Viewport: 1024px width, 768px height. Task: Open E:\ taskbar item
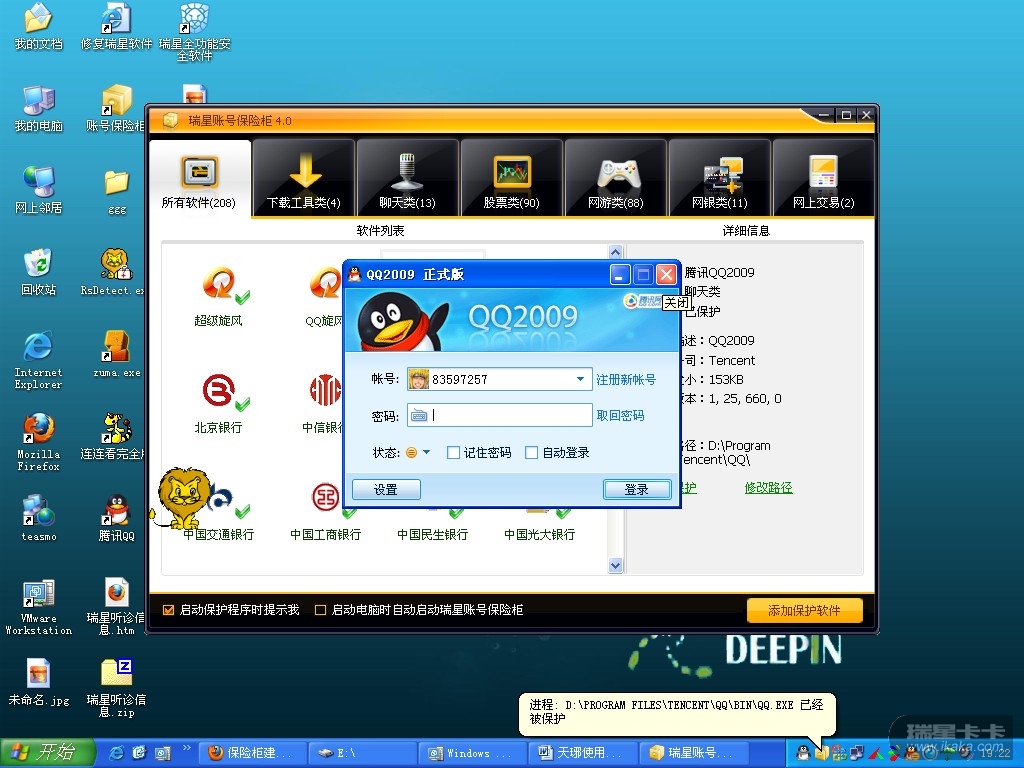pyautogui.click(x=361, y=753)
